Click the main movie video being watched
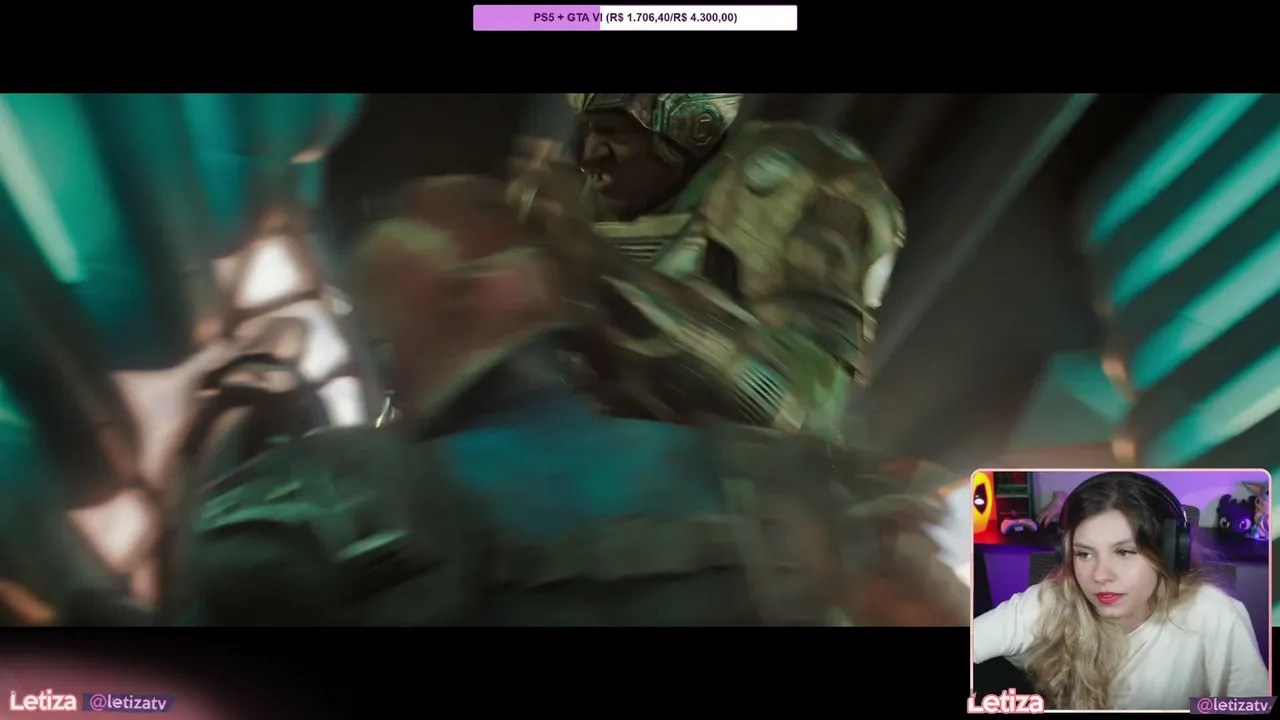The image size is (1280, 720). [x=640, y=360]
